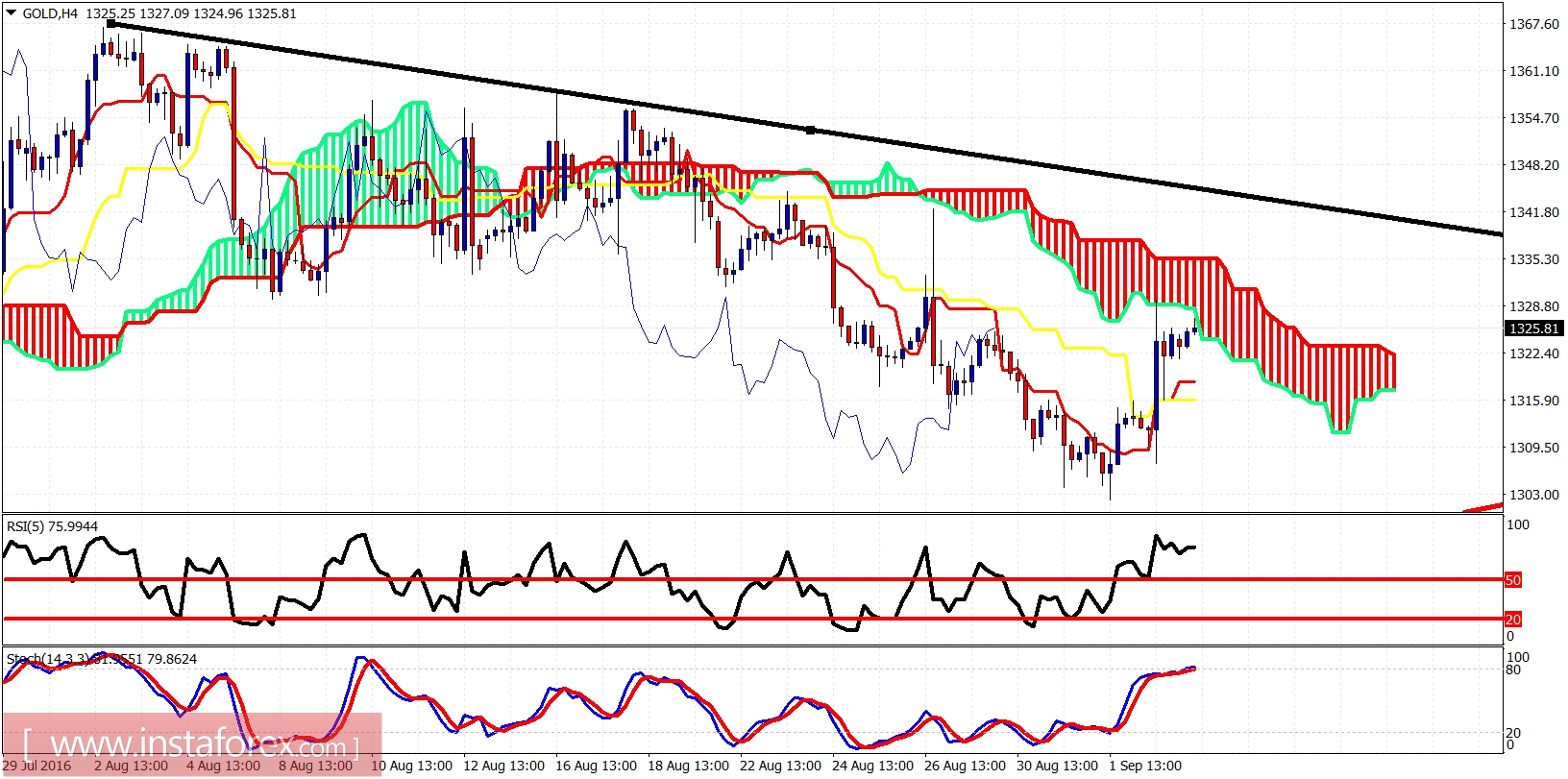Click the 2 Aug 13:00 time label

click(131, 766)
